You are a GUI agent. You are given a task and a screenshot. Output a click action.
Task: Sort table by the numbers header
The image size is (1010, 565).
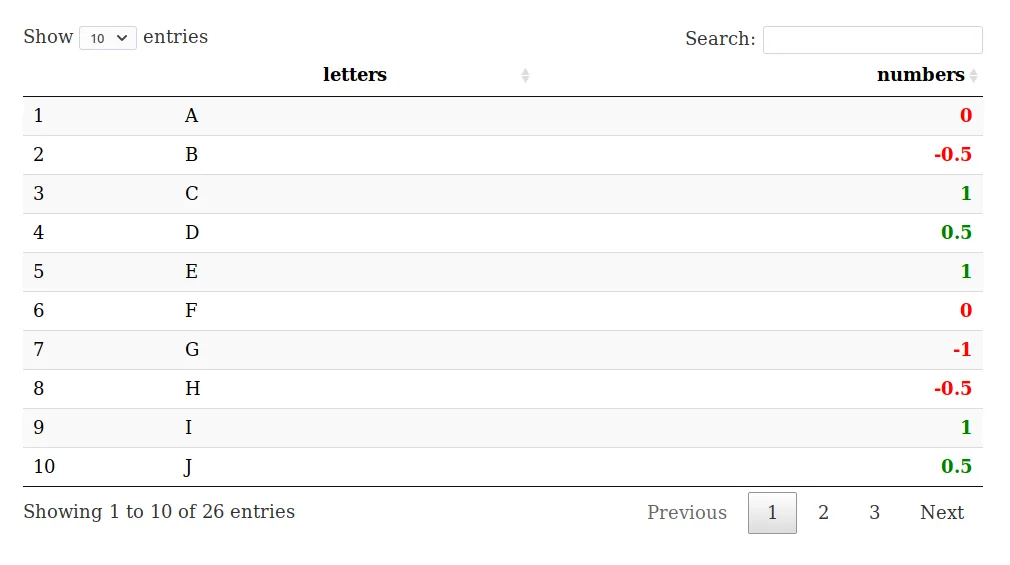tap(920, 75)
